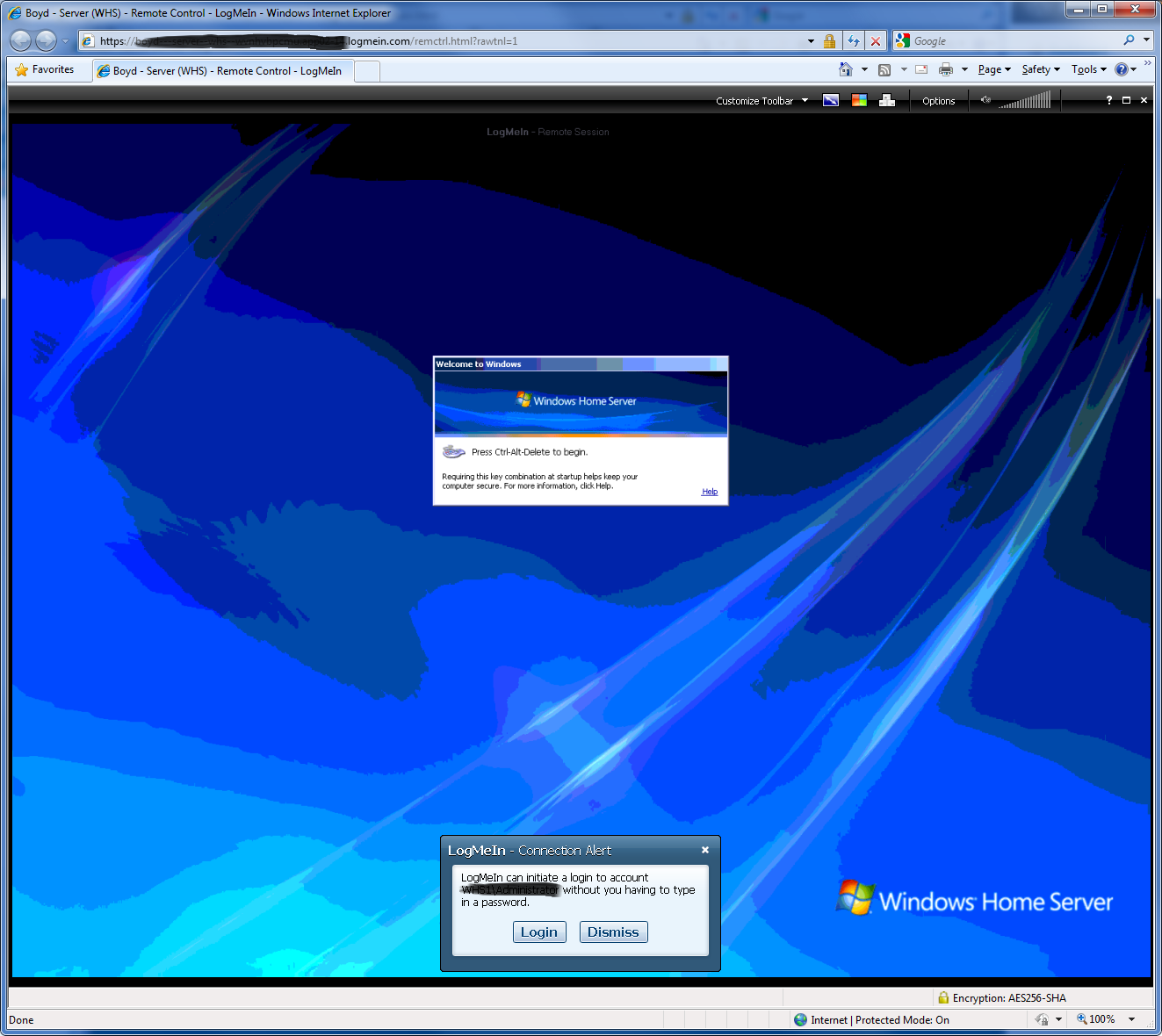Expand zoom level dropdown arrow
Image resolution: width=1162 pixels, height=1036 pixels.
point(1131,1019)
